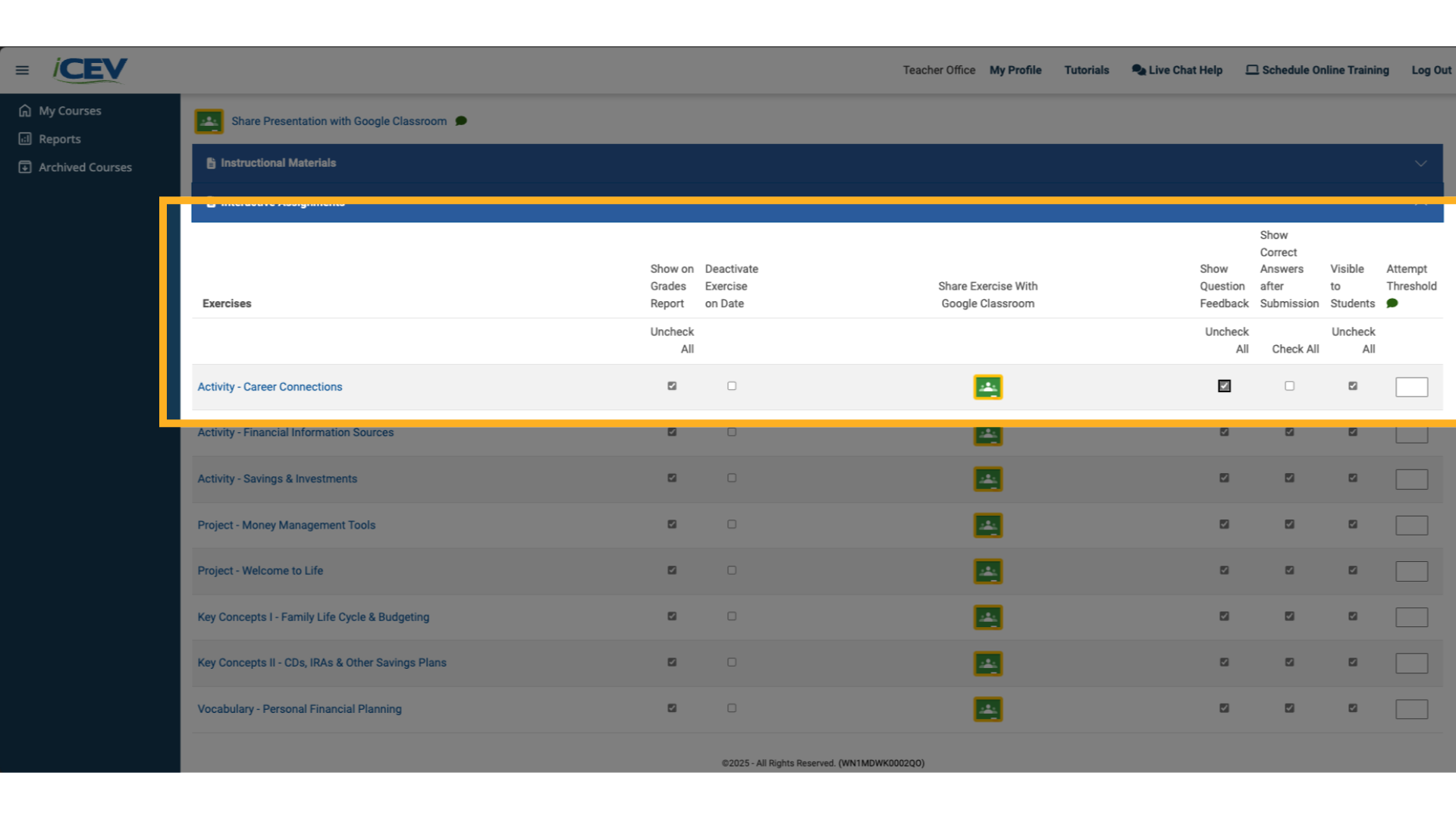Check Show Correct Answers for Career Connections
This screenshot has width=1456, height=819.
1290,386
